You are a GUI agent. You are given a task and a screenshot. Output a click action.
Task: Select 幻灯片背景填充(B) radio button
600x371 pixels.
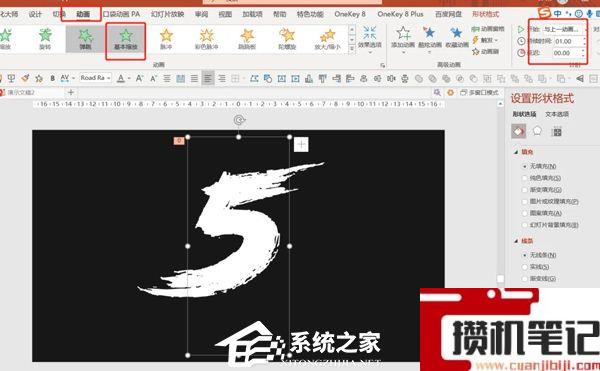pos(525,225)
